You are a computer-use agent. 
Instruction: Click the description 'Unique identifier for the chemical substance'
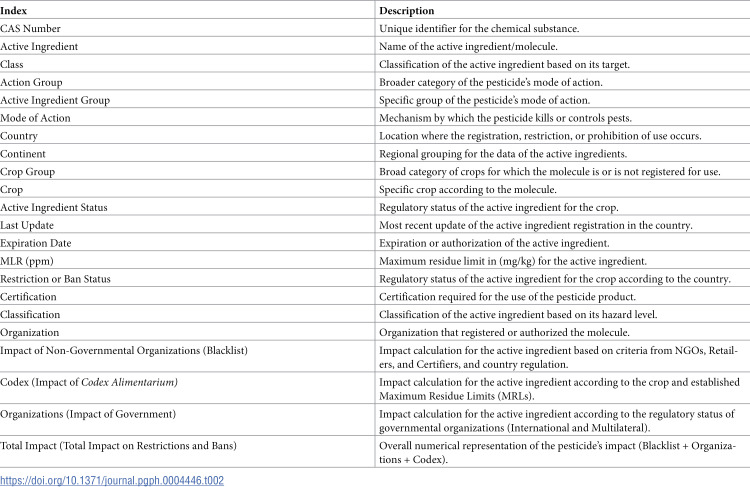coord(479,29)
